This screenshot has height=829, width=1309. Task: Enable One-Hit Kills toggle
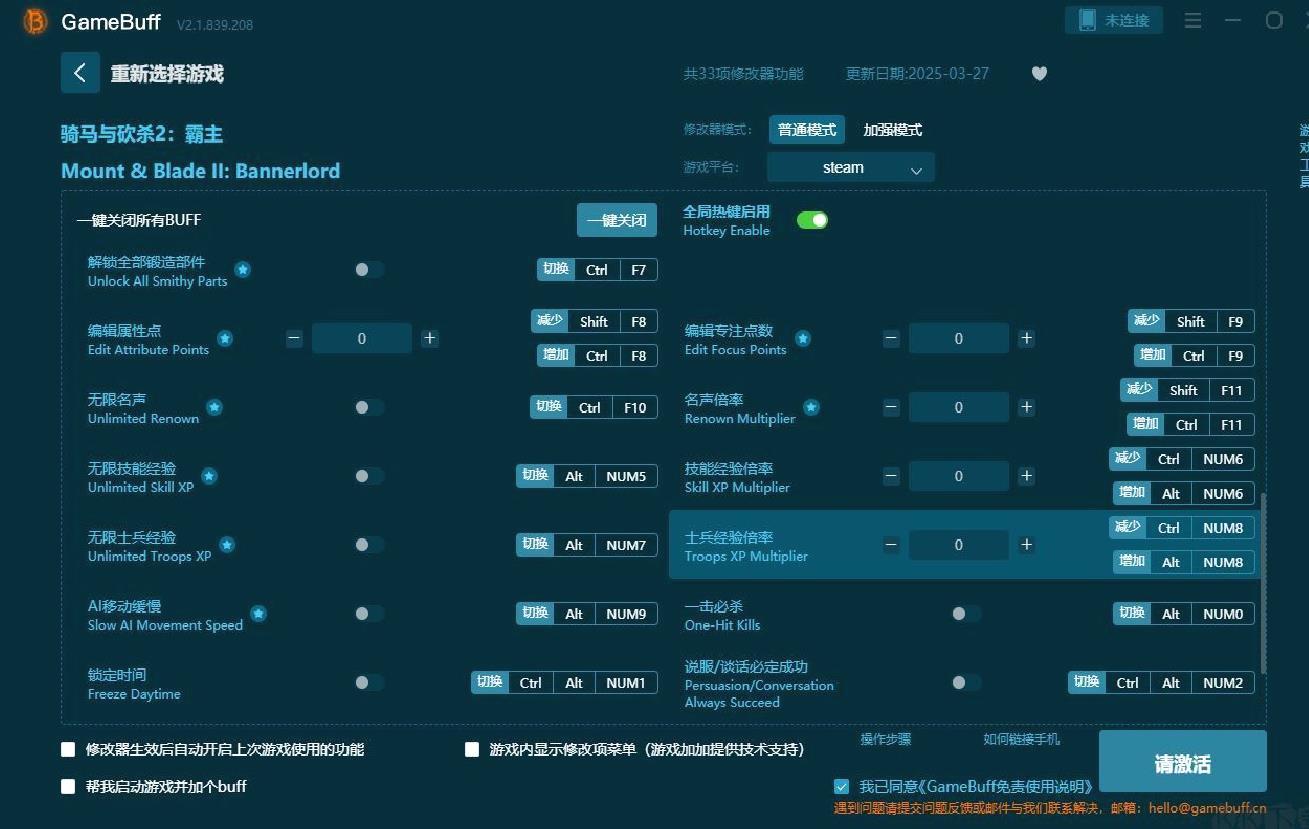point(966,614)
